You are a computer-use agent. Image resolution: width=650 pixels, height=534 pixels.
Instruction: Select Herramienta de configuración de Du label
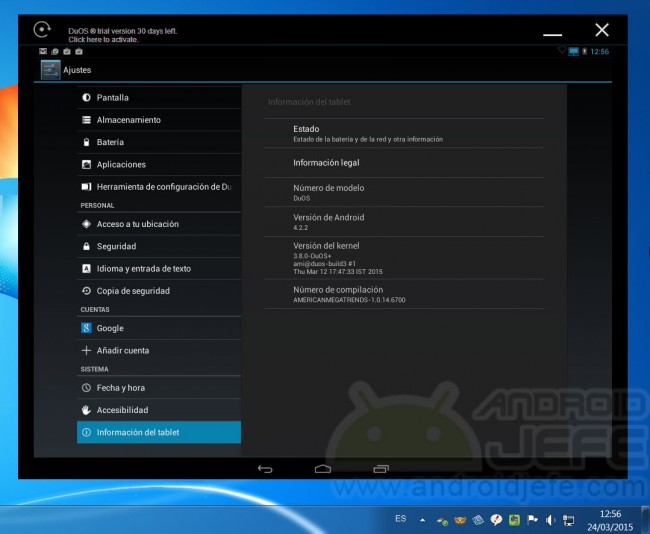164,187
